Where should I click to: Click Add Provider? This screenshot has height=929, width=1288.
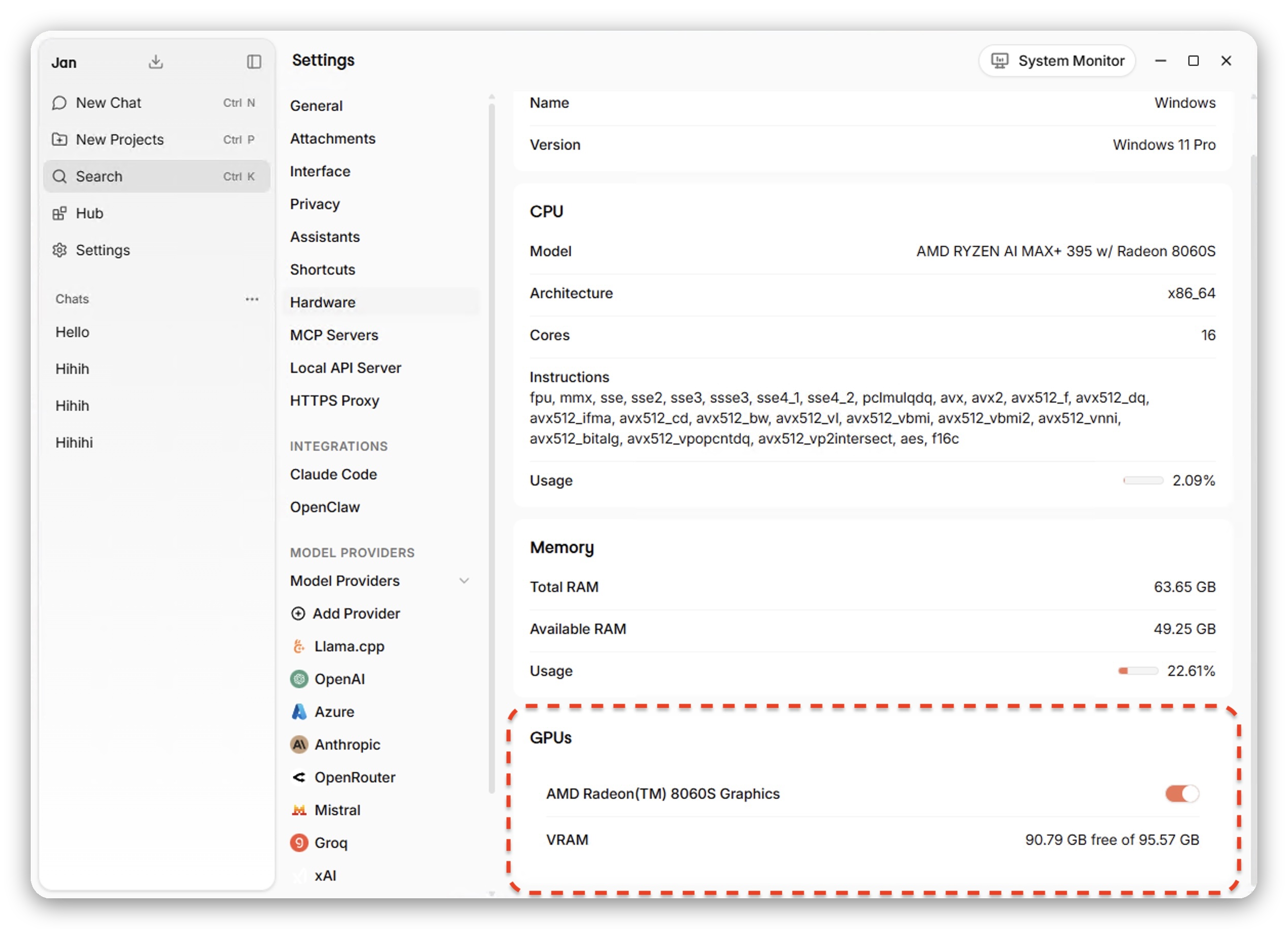coord(356,614)
